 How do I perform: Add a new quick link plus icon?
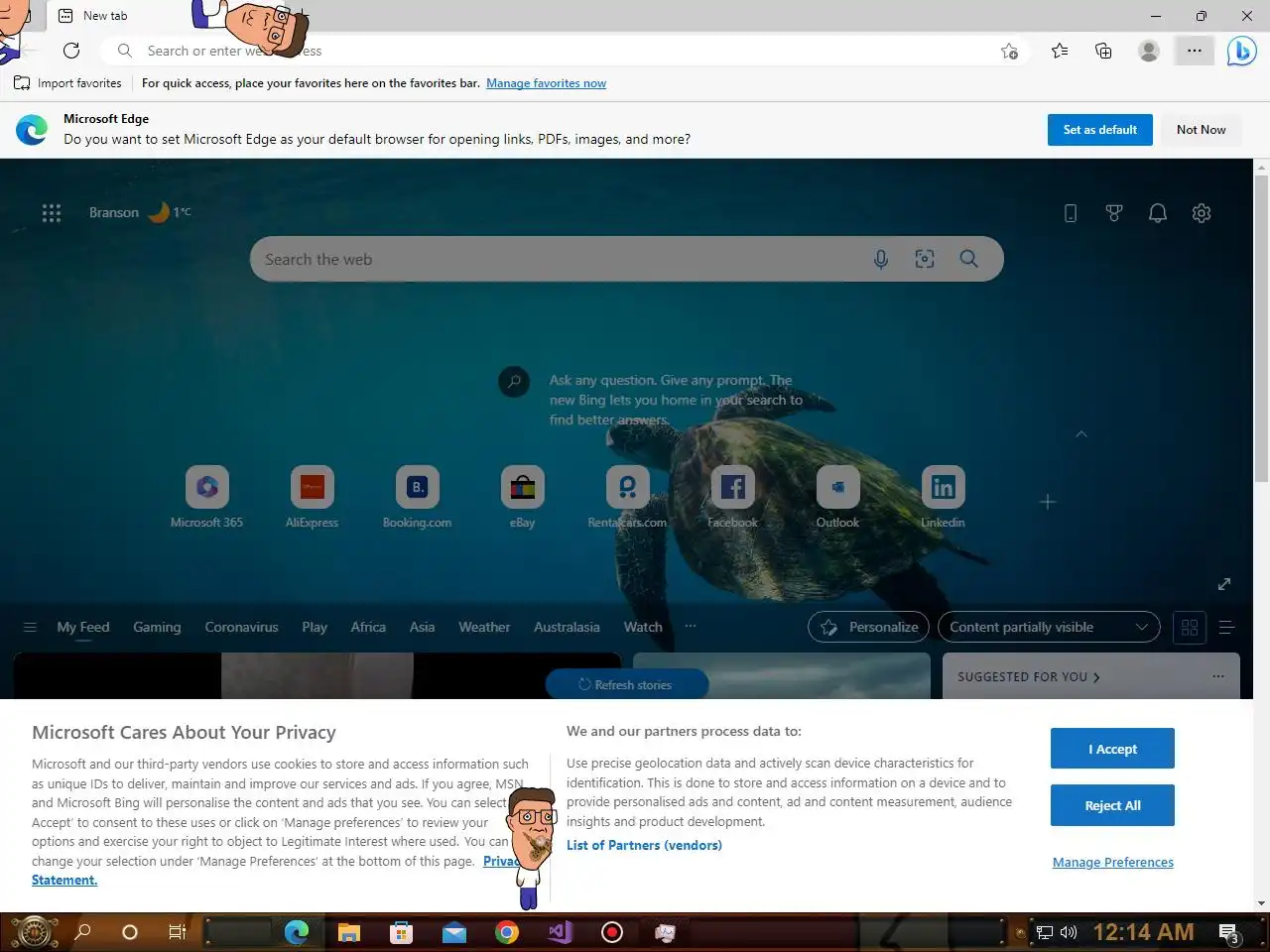click(1048, 502)
